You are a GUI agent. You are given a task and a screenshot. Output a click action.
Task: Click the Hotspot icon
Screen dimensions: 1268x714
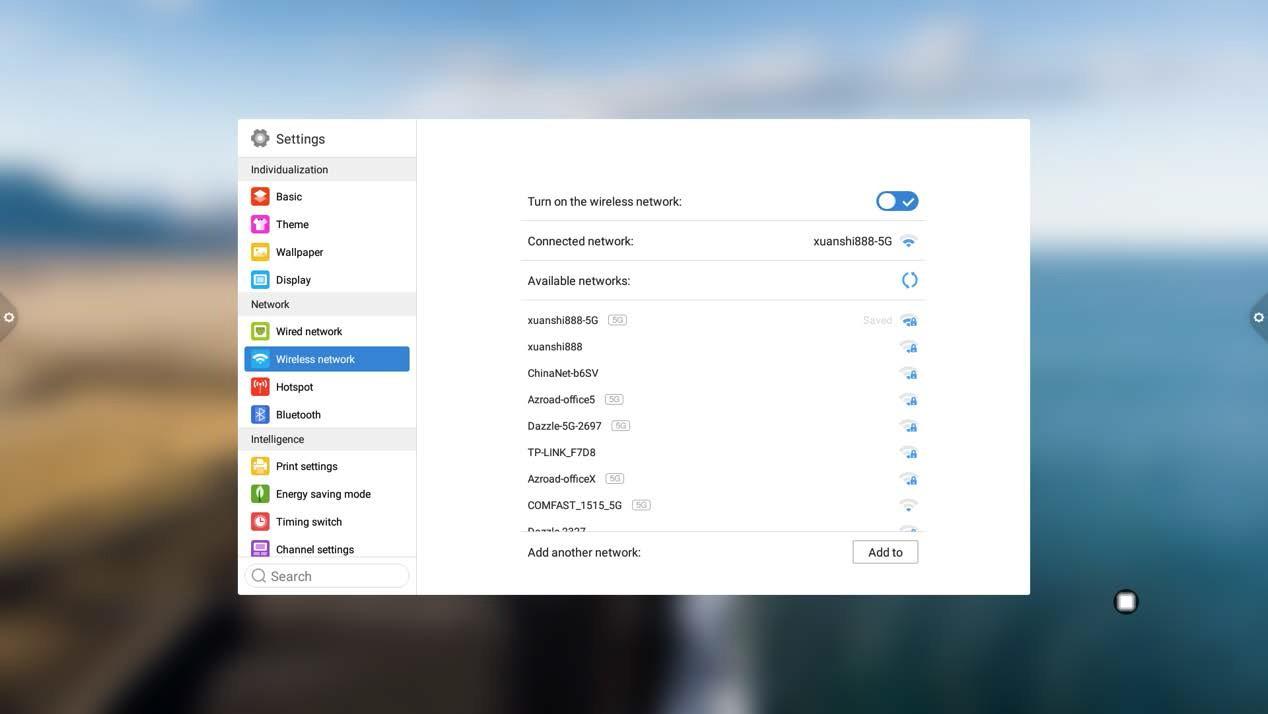(260, 387)
